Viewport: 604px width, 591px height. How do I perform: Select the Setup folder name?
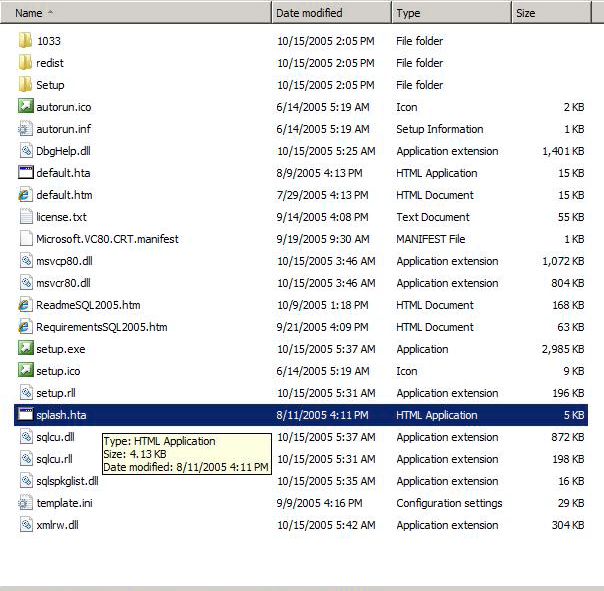50,85
